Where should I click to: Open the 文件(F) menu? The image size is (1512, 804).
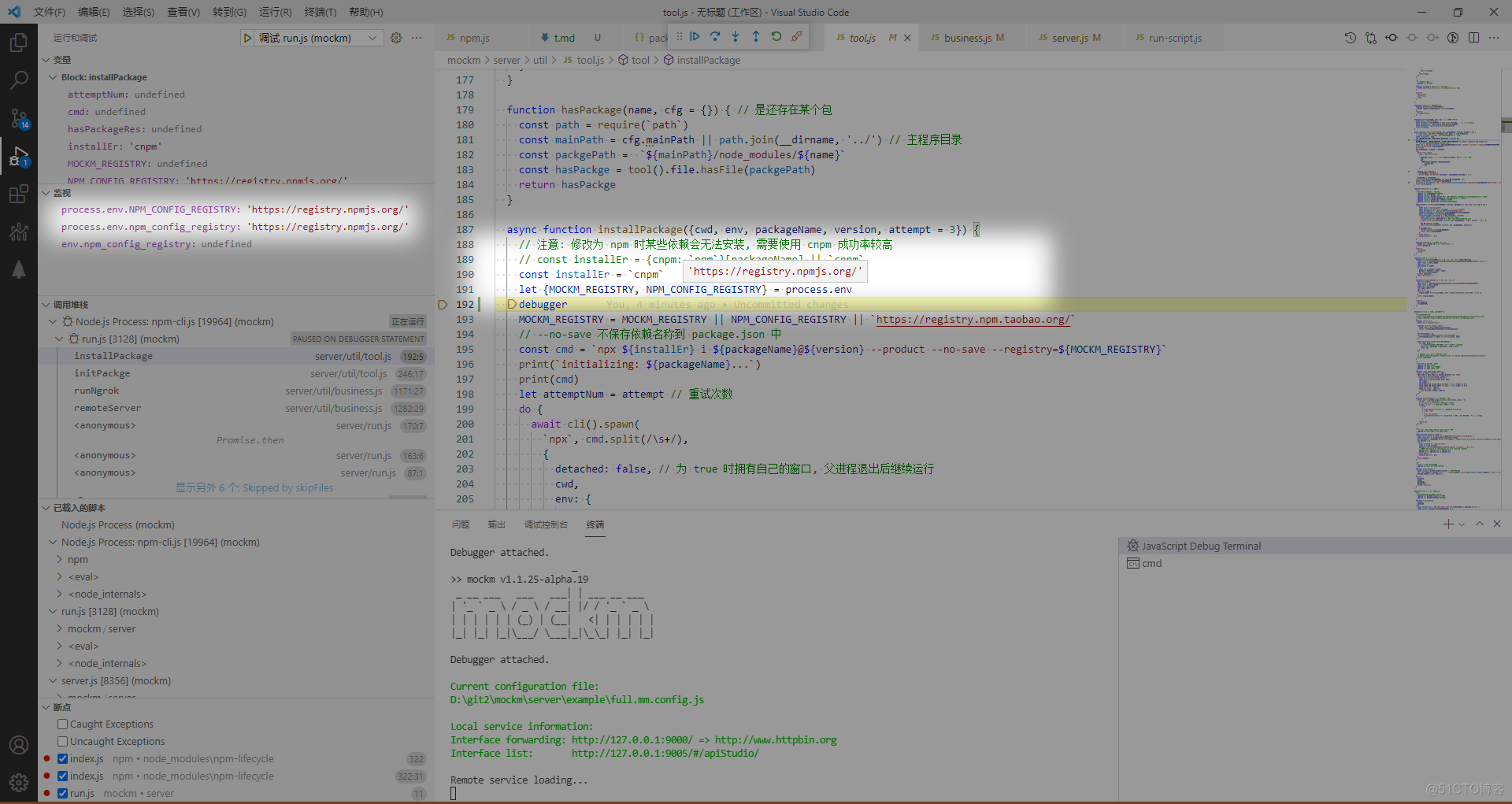point(50,13)
